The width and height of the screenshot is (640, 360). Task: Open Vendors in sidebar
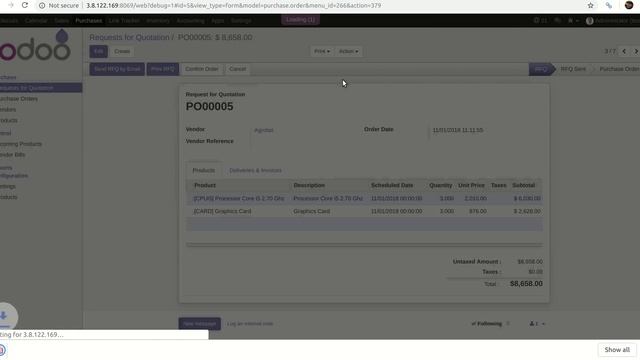pos(8,110)
